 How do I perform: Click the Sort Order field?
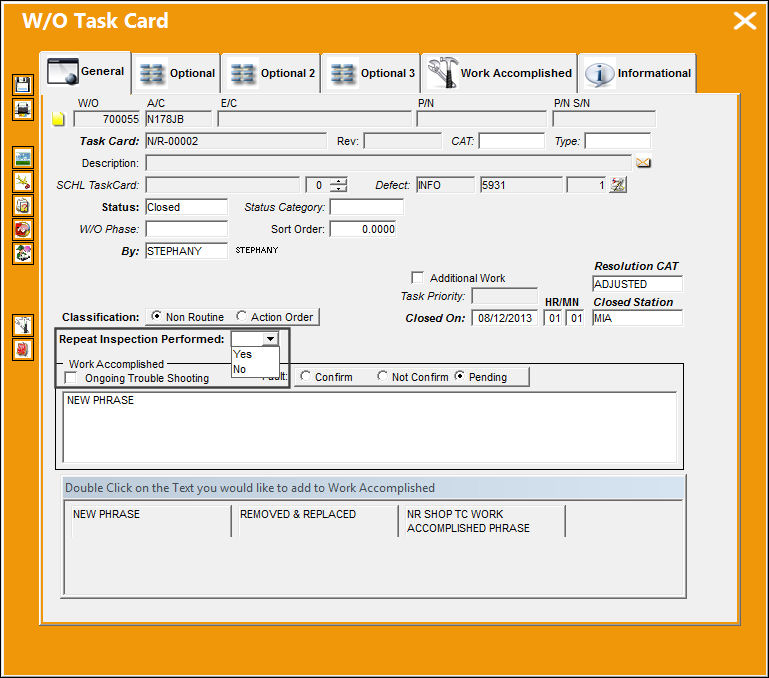tap(363, 229)
